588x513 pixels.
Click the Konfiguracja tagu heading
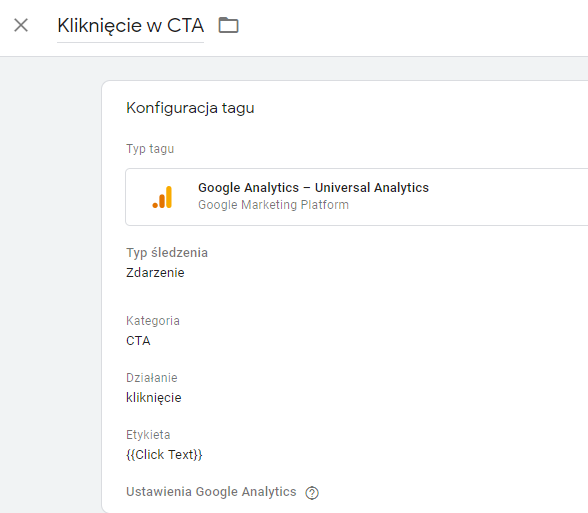[x=190, y=108]
